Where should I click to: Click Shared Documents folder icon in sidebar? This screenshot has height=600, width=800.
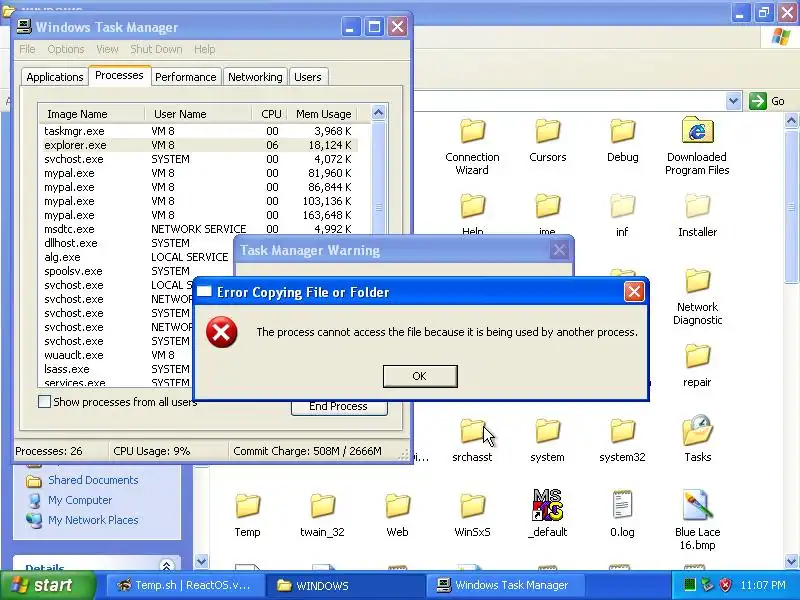[x=34, y=481]
